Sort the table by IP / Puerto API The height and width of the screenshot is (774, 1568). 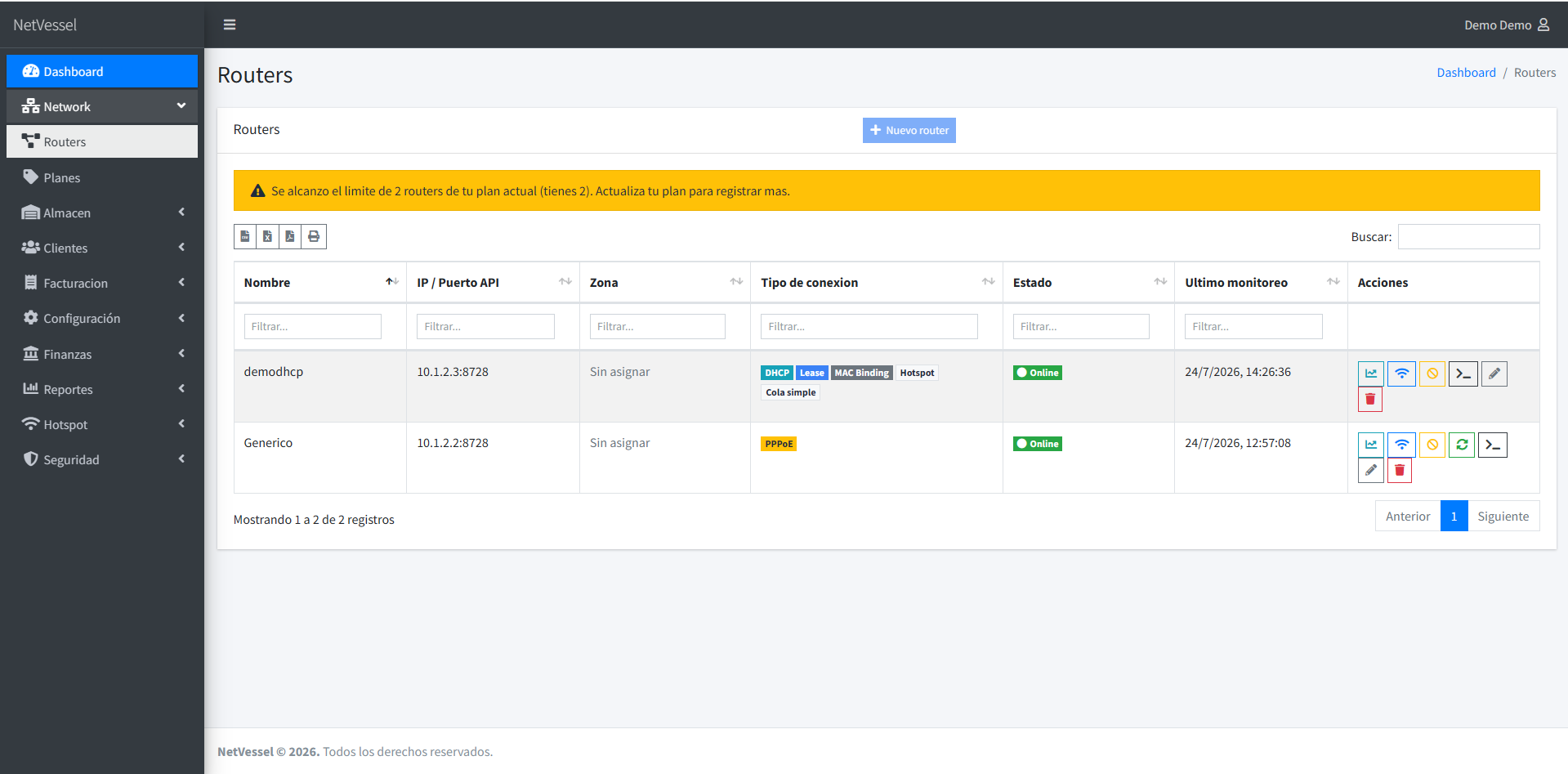pyautogui.click(x=494, y=282)
